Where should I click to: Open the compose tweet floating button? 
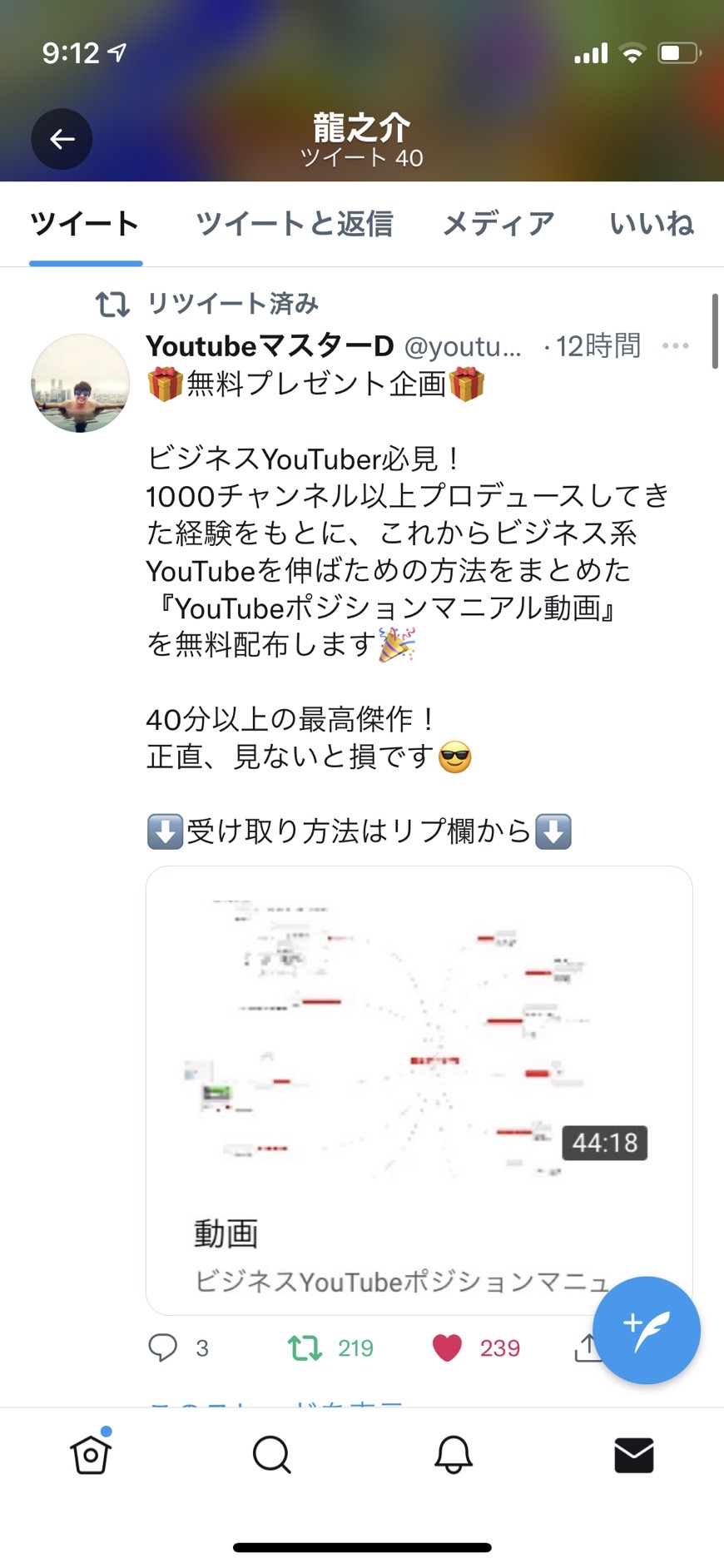pyautogui.click(x=646, y=1330)
